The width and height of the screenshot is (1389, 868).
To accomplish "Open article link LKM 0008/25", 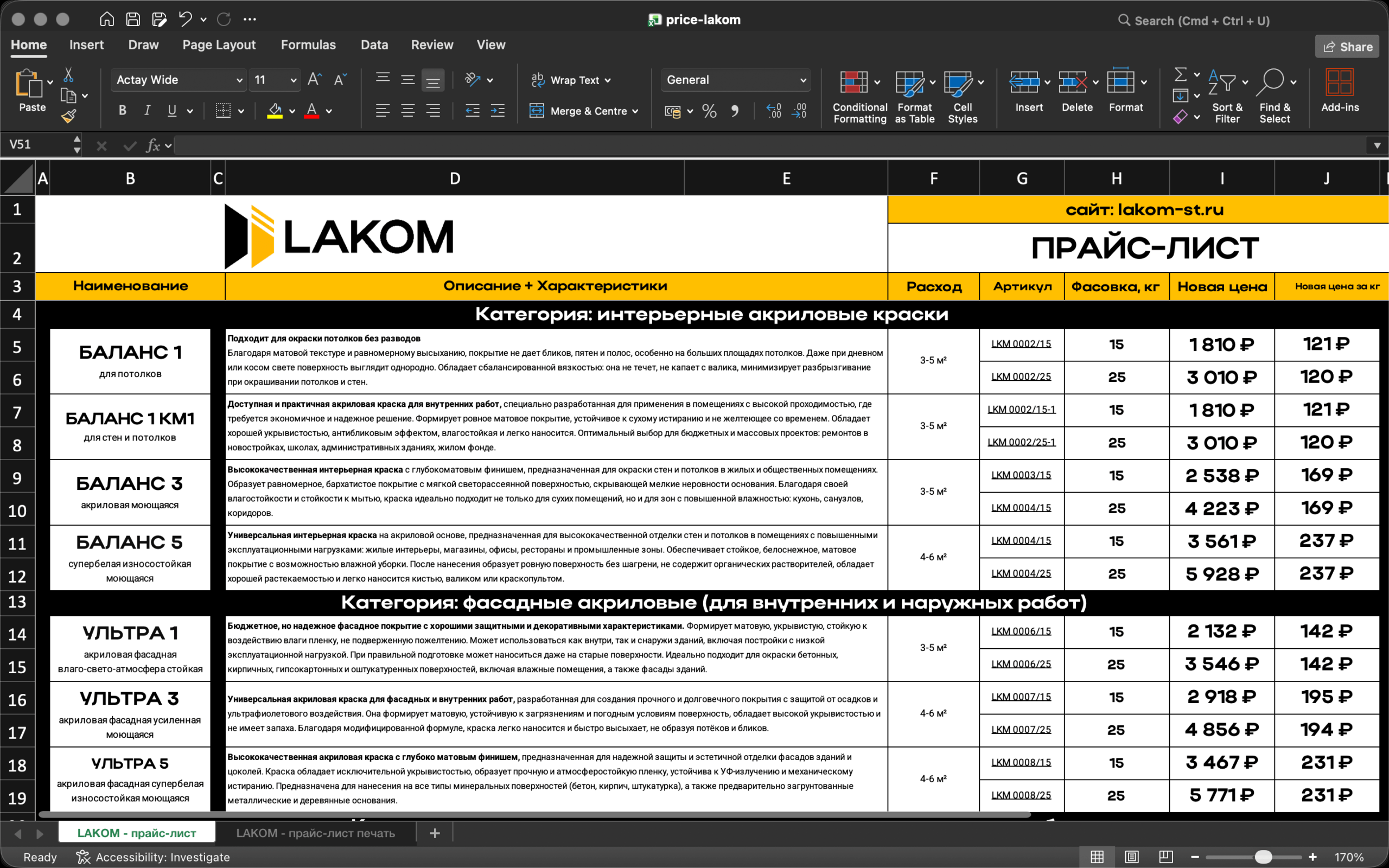I will click(1021, 795).
